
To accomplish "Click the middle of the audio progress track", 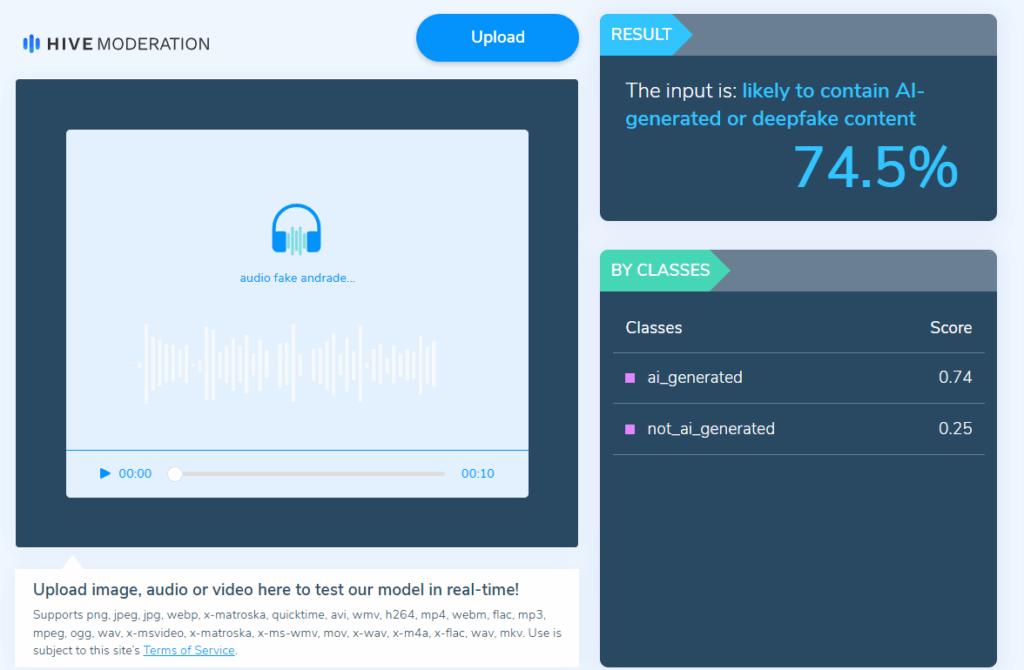I will 310,474.
